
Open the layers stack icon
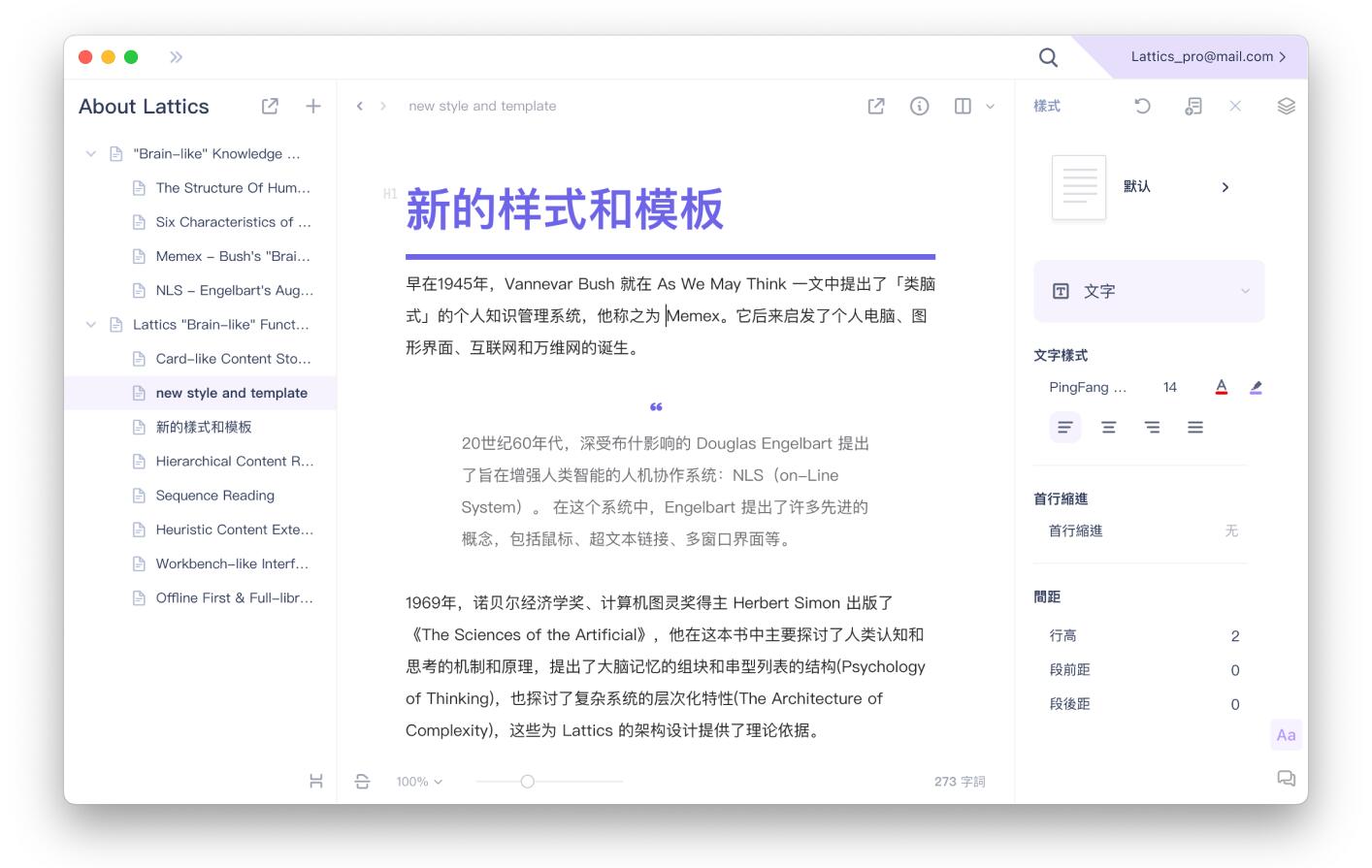click(x=1286, y=107)
